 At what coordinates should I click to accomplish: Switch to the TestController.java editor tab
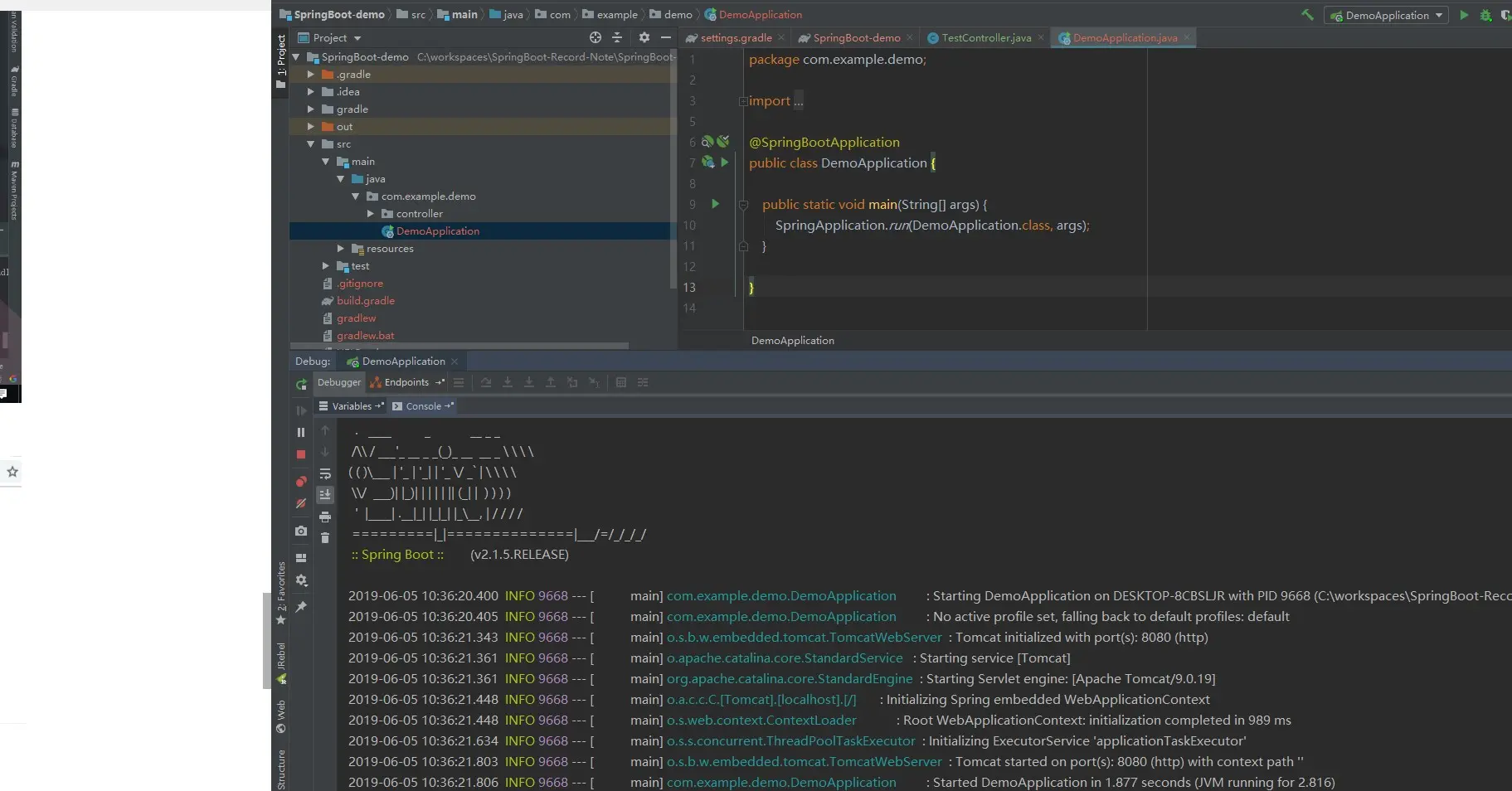point(985,38)
